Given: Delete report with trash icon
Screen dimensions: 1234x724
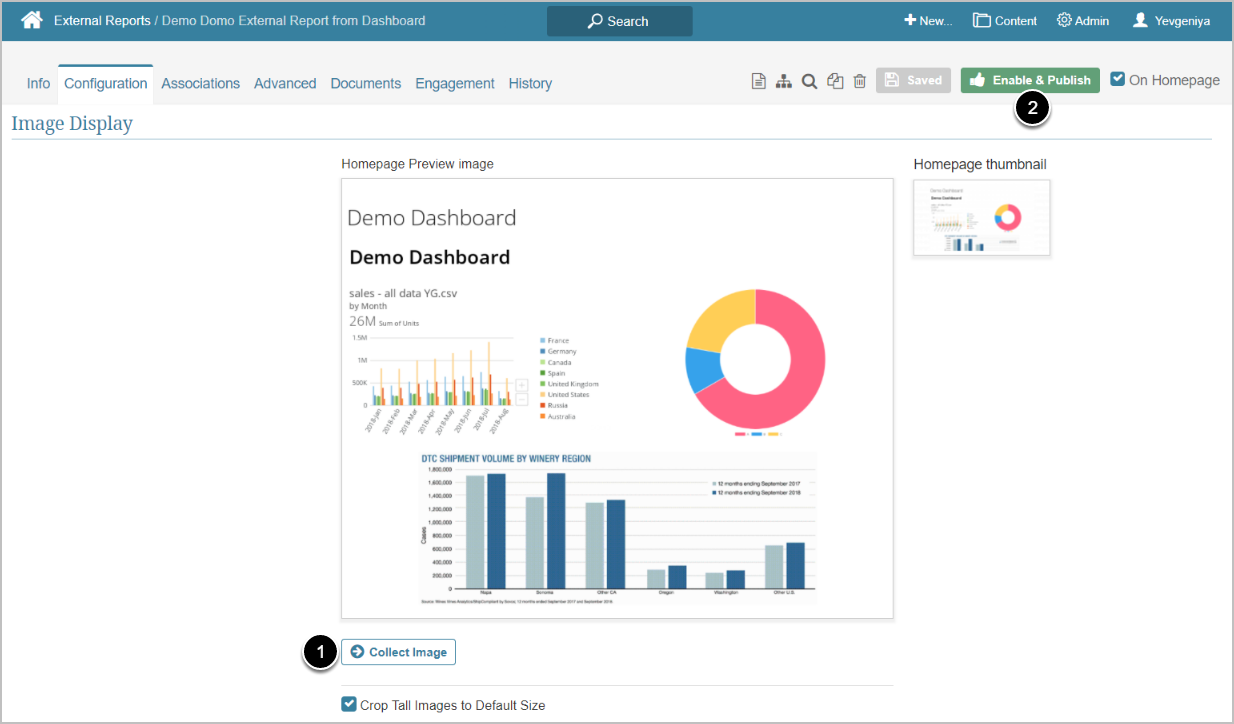Looking at the screenshot, I should [x=860, y=81].
